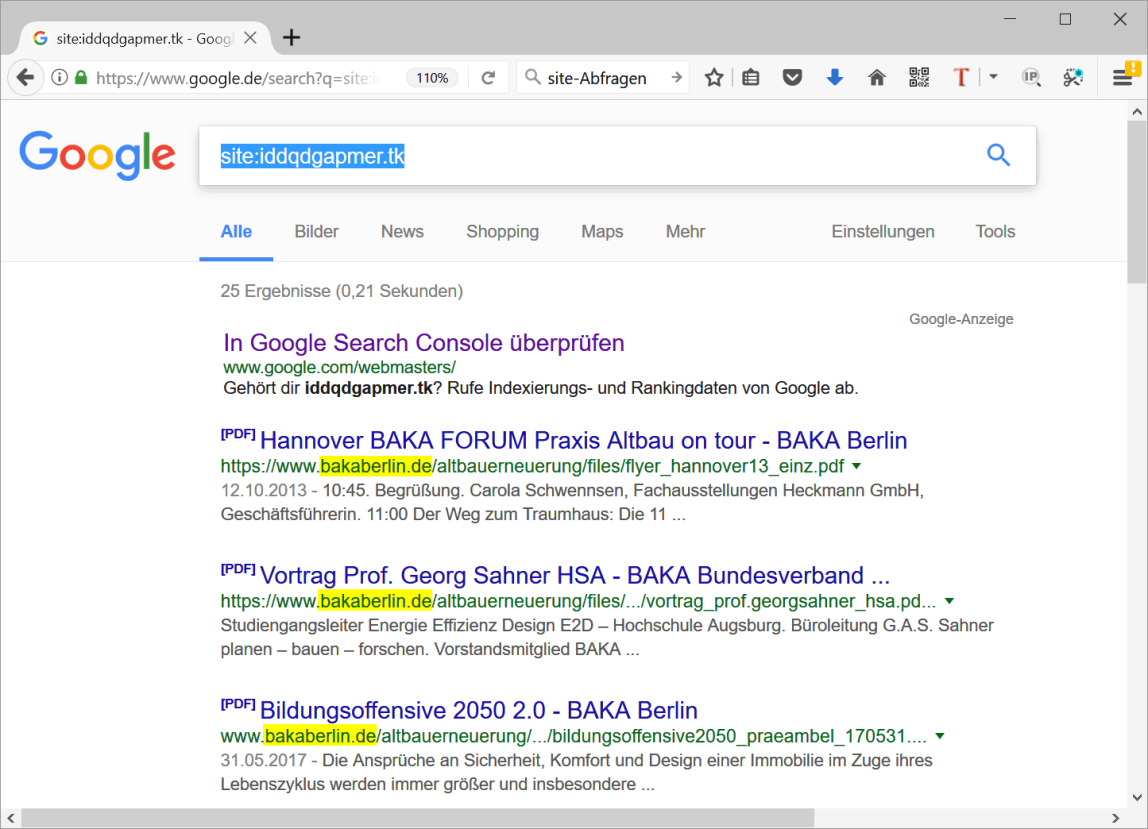Select the site:iddqdgapmer.tk browser tab
Screen dimensions: 1148x829
(x=144, y=38)
